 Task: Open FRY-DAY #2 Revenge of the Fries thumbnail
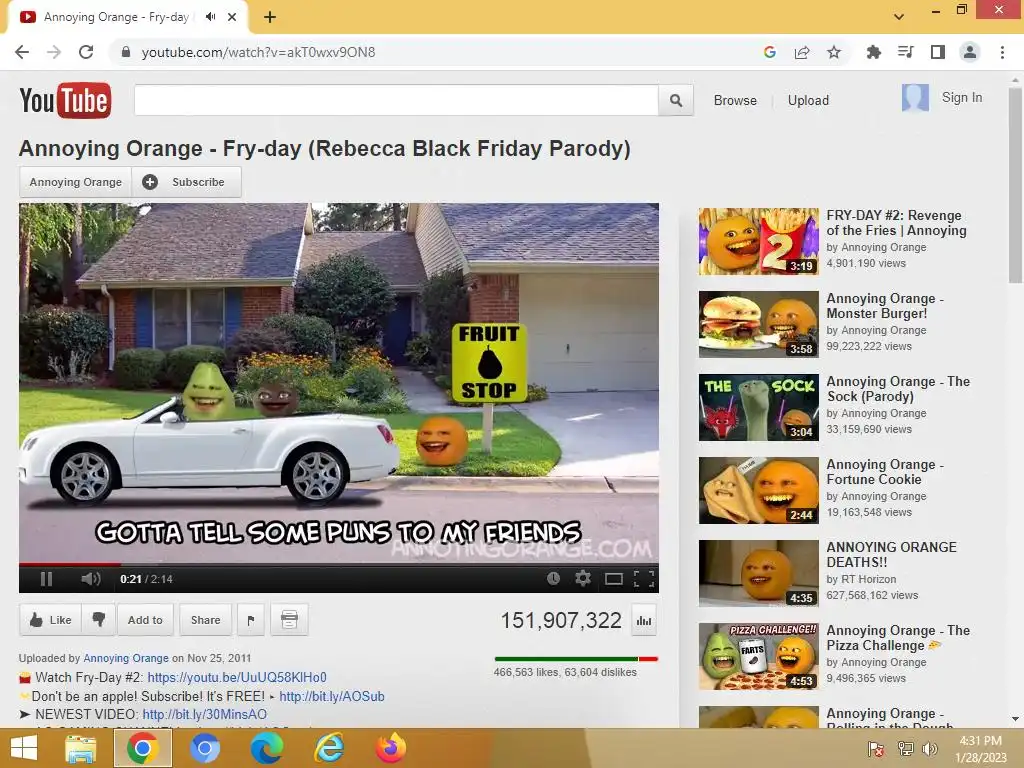tap(758, 242)
